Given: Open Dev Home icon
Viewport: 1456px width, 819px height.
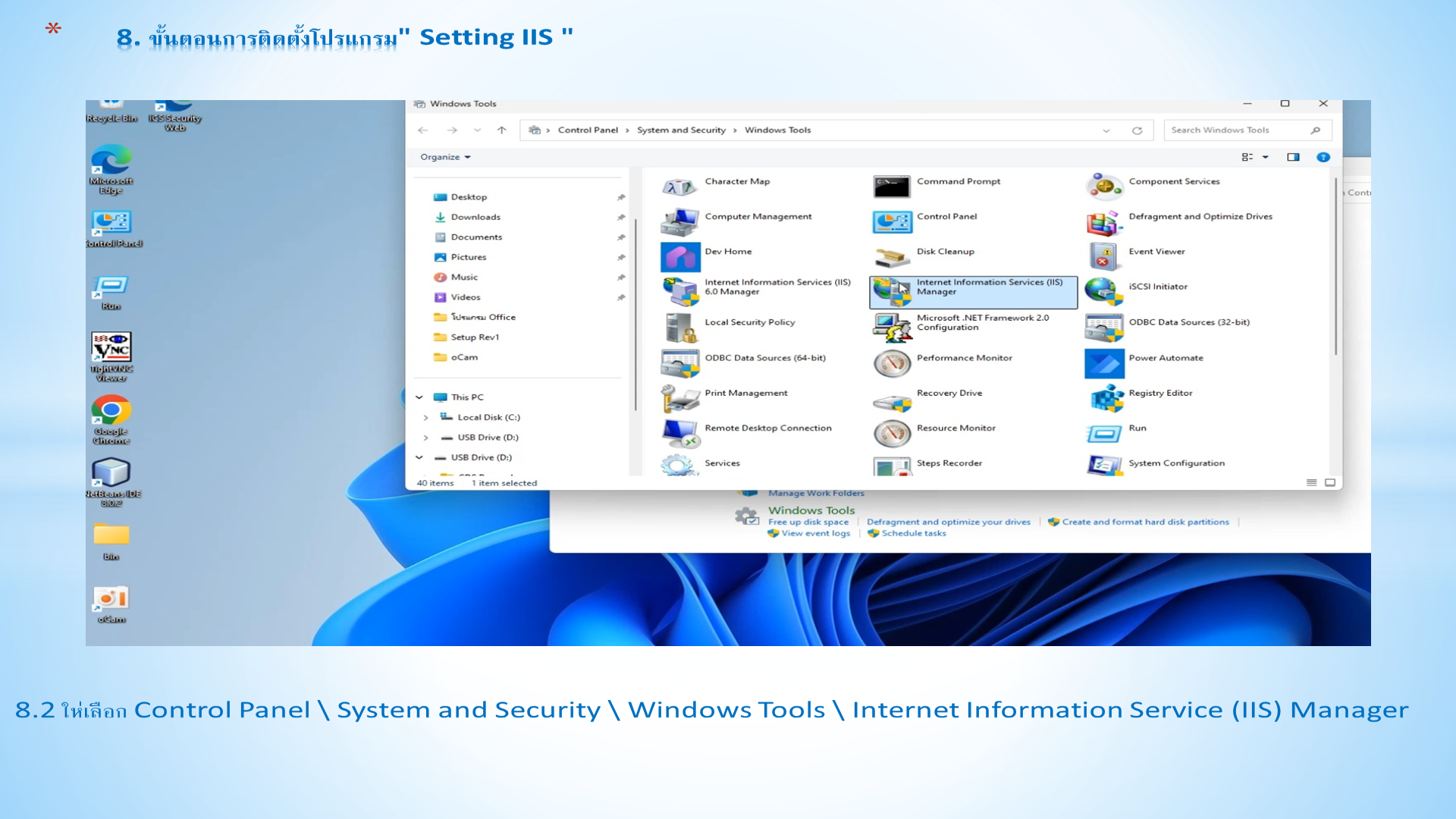Looking at the screenshot, I should [679, 257].
